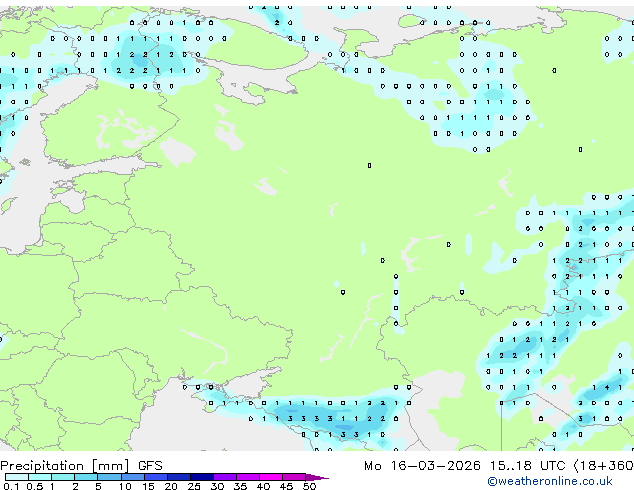Screen dimensions: 634x490
Task: Click the 'Precipitation [mm]' title text
Action: coord(65,466)
